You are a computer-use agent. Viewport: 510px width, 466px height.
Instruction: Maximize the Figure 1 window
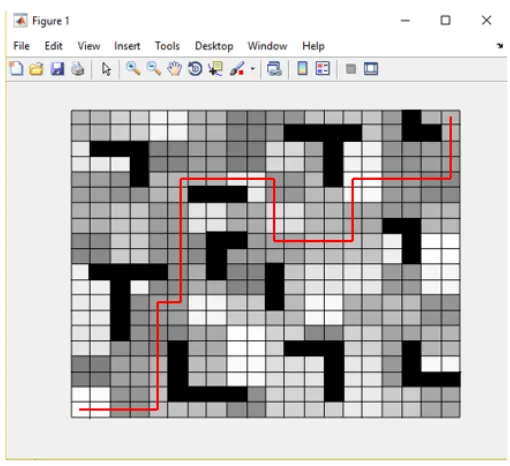pos(445,20)
